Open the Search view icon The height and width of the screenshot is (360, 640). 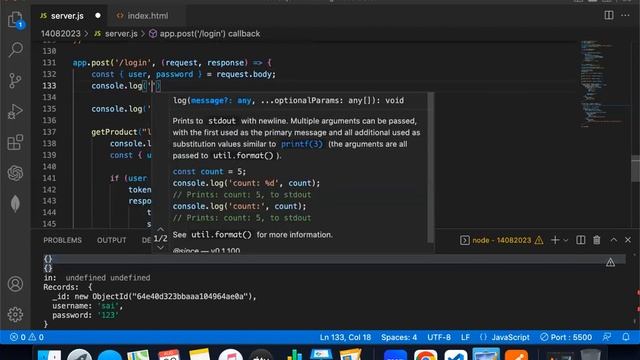[16, 50]
